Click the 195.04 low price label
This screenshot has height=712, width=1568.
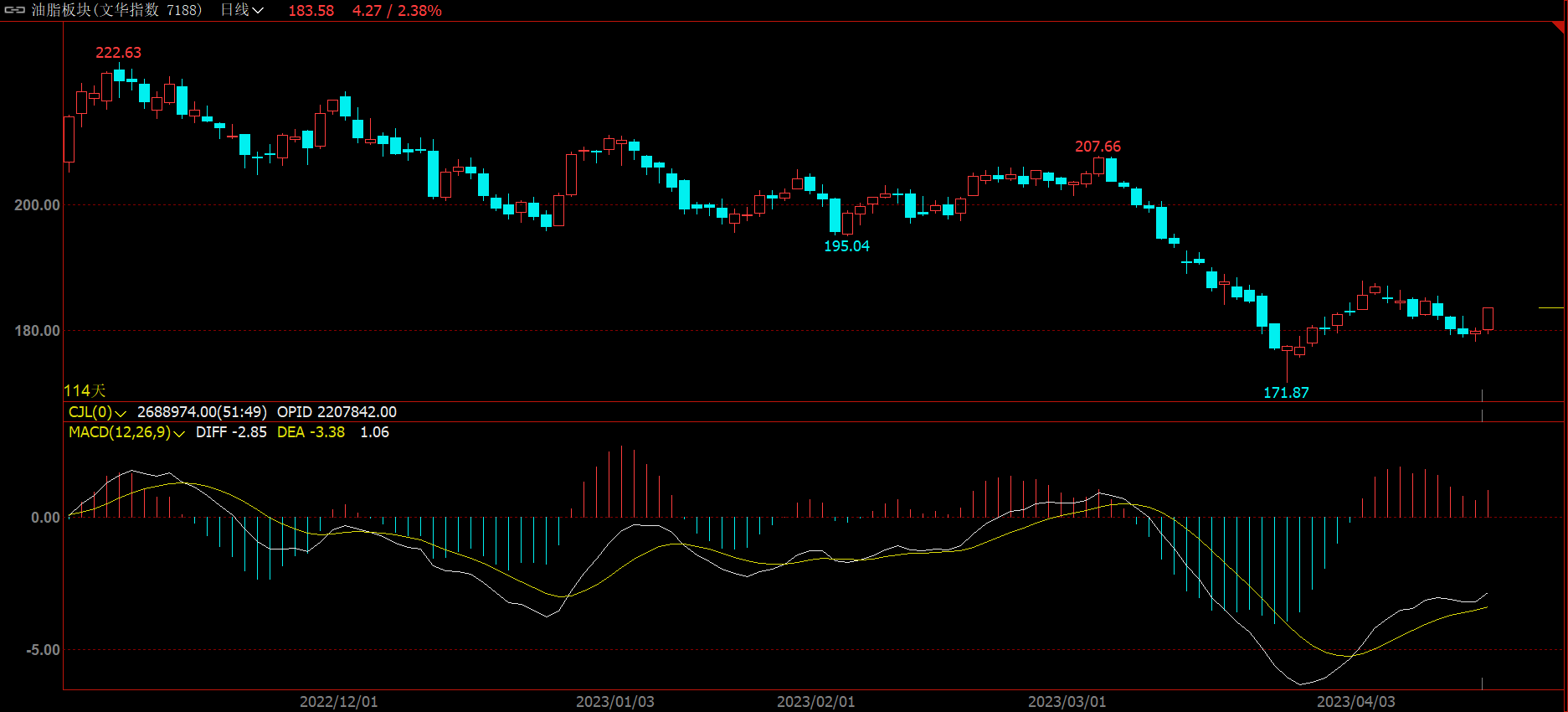(846, 246)
